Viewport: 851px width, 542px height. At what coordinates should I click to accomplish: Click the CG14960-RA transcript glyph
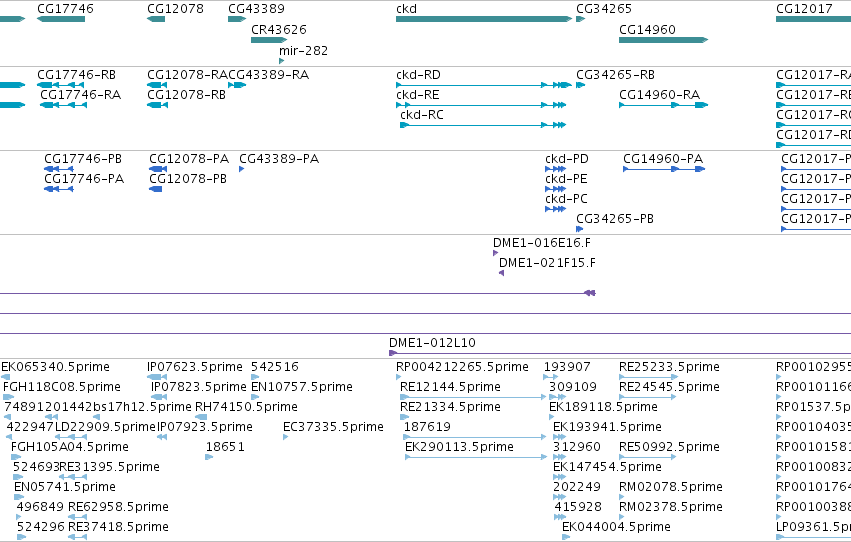click(x=664, y=105)
